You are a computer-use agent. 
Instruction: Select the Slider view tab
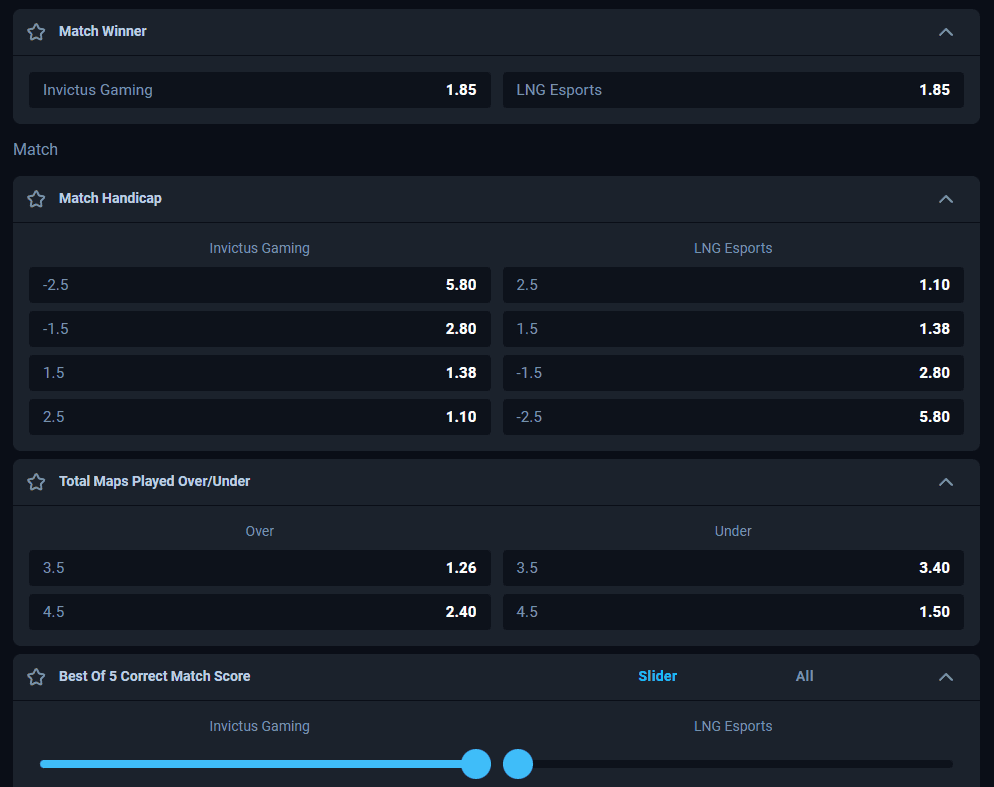coord(657,676)
